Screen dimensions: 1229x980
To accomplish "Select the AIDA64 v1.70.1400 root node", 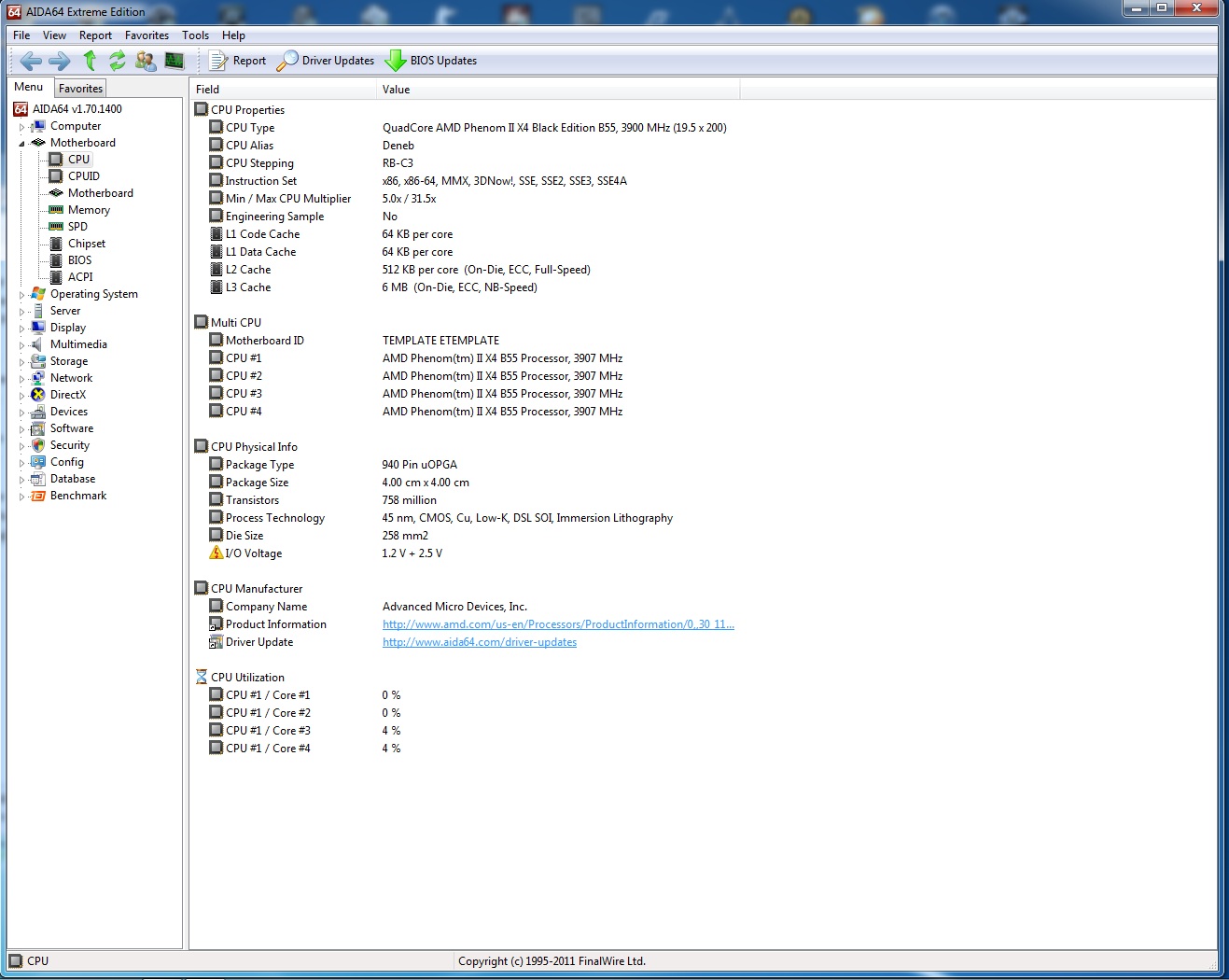I will point(68,109).
